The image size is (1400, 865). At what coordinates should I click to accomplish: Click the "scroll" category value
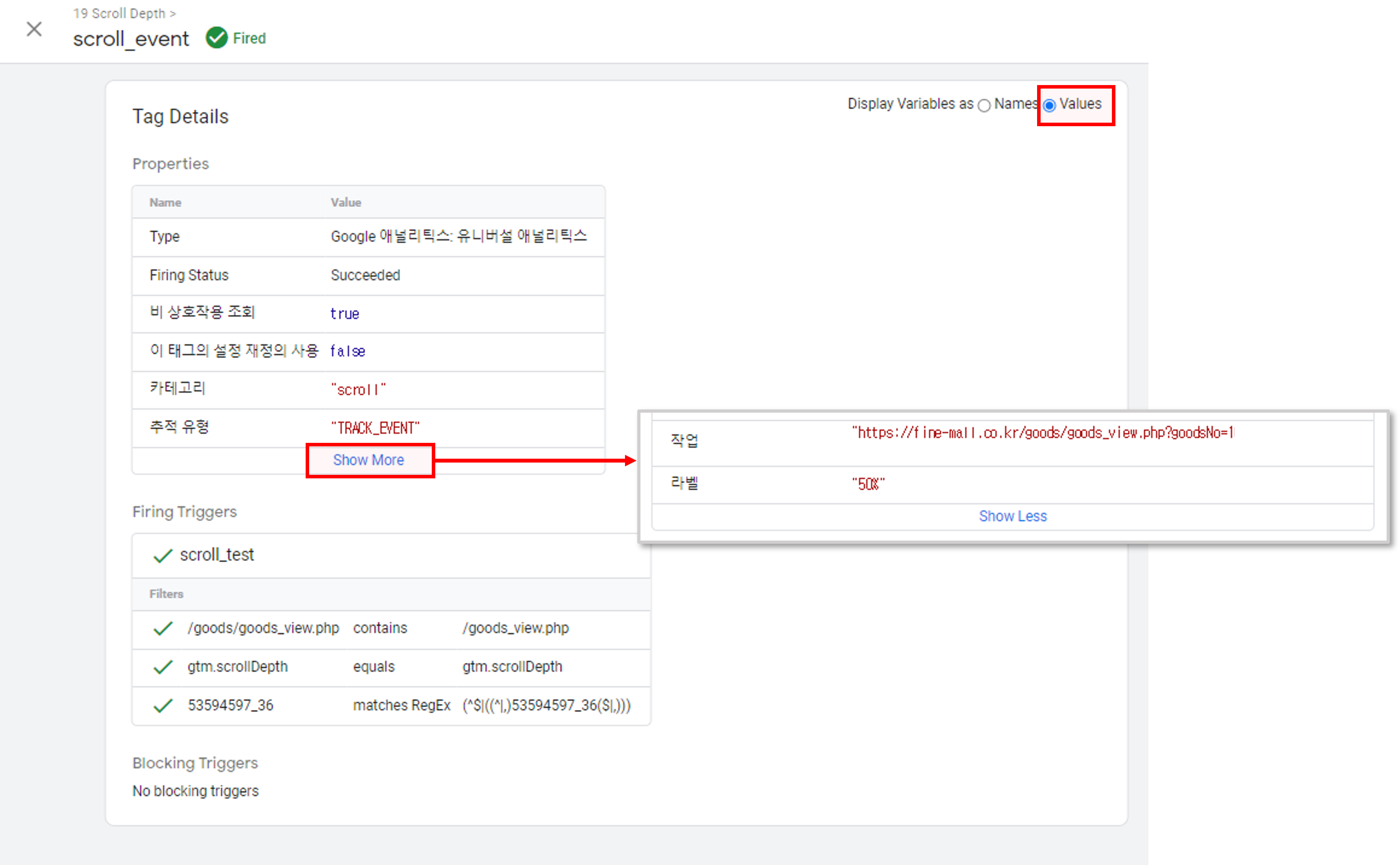pos(358,389)
